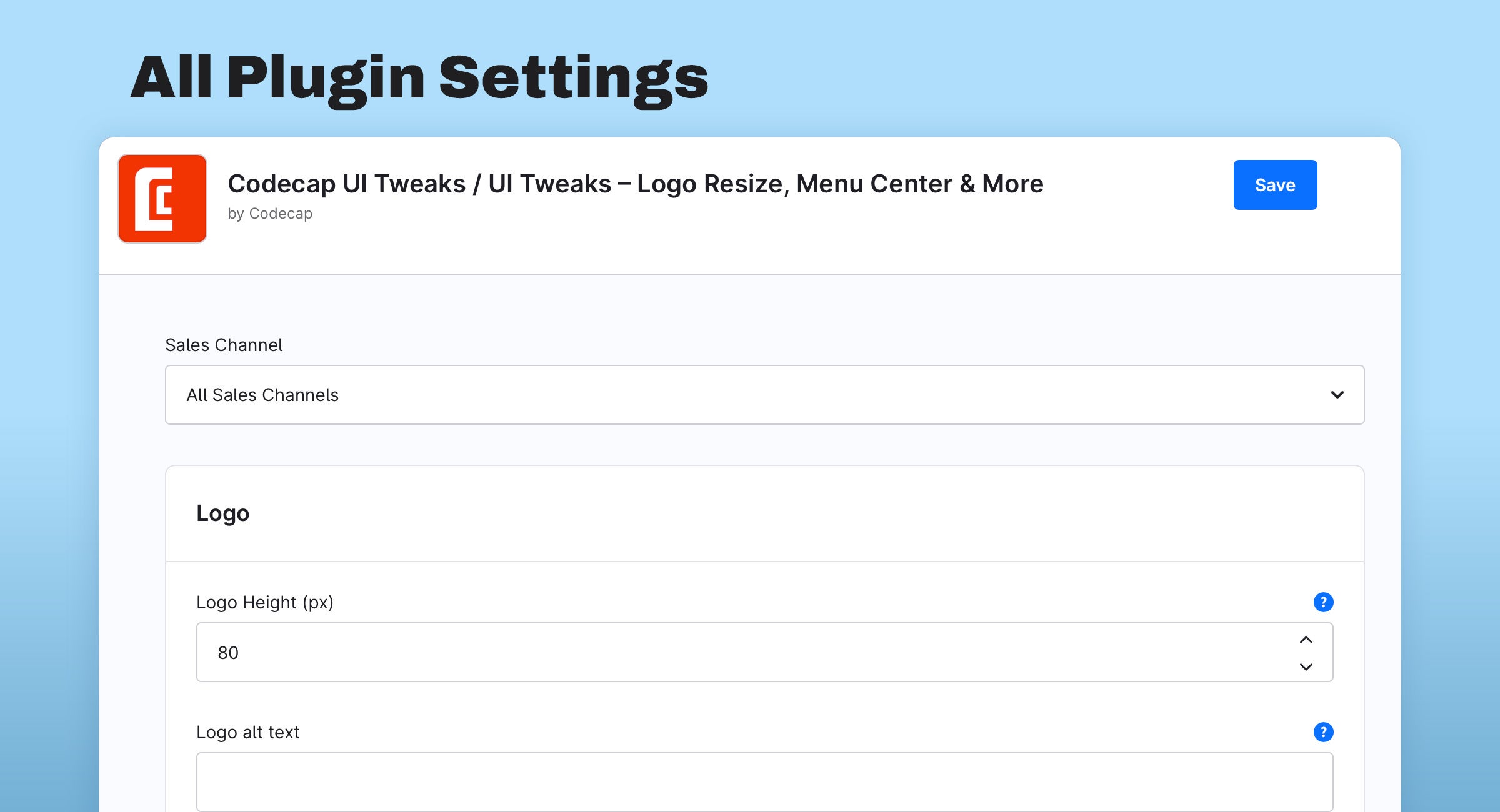
Task: Focus the Logo Height number field
Action: click(764, 652)
